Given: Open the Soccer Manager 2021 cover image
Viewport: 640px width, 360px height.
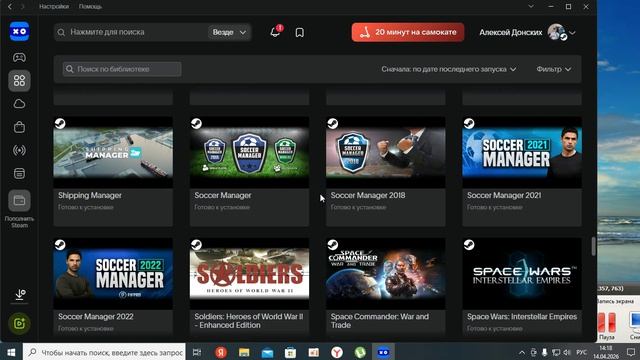Looking at the screenshot, I should point(522,152).
